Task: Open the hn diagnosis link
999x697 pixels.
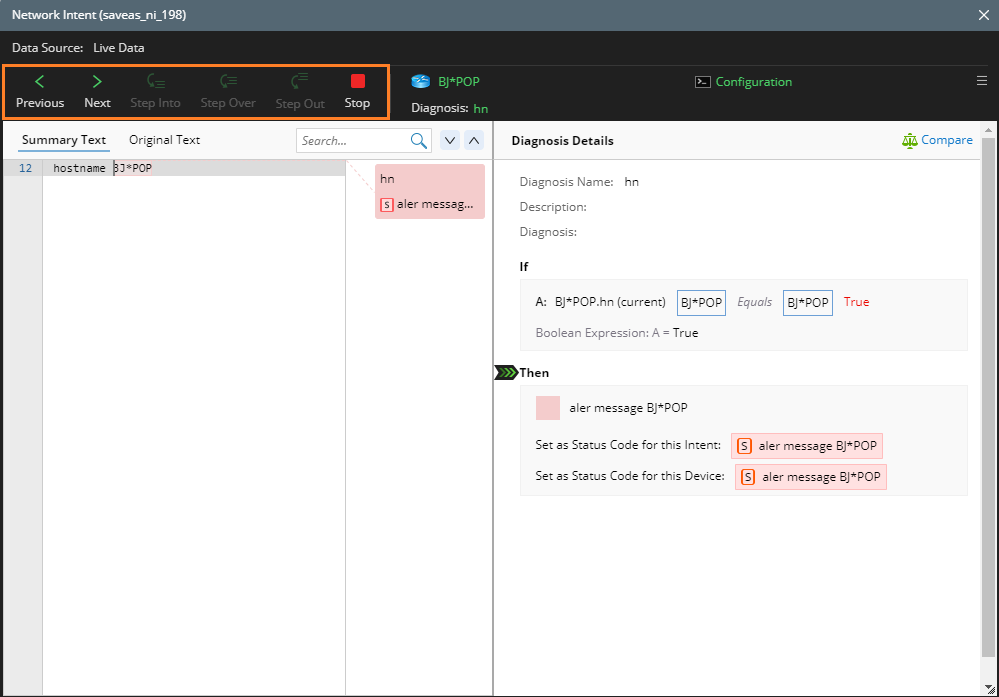Action: [x=481, y=109]
